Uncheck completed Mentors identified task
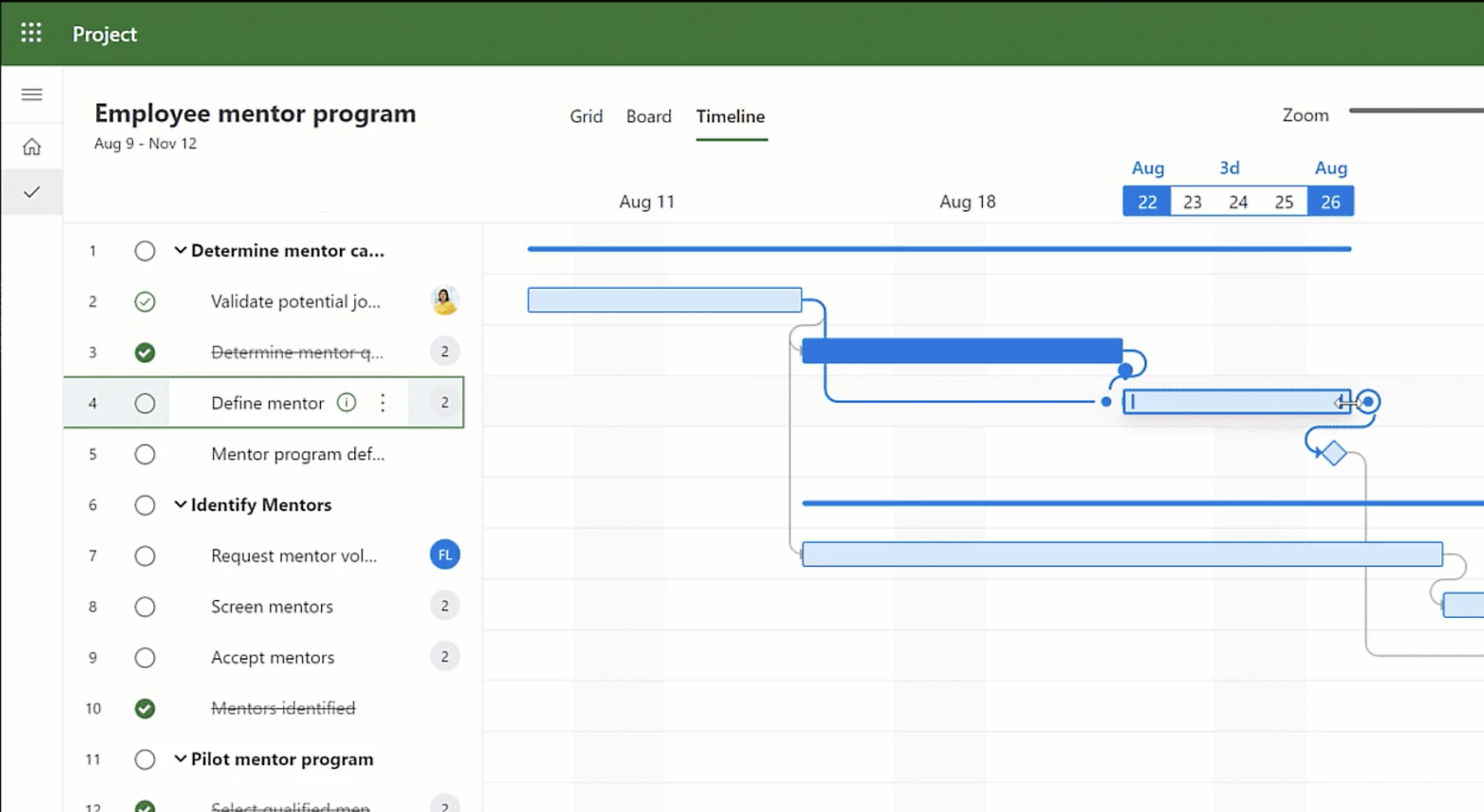The image size is (1484, 812). 145,708
